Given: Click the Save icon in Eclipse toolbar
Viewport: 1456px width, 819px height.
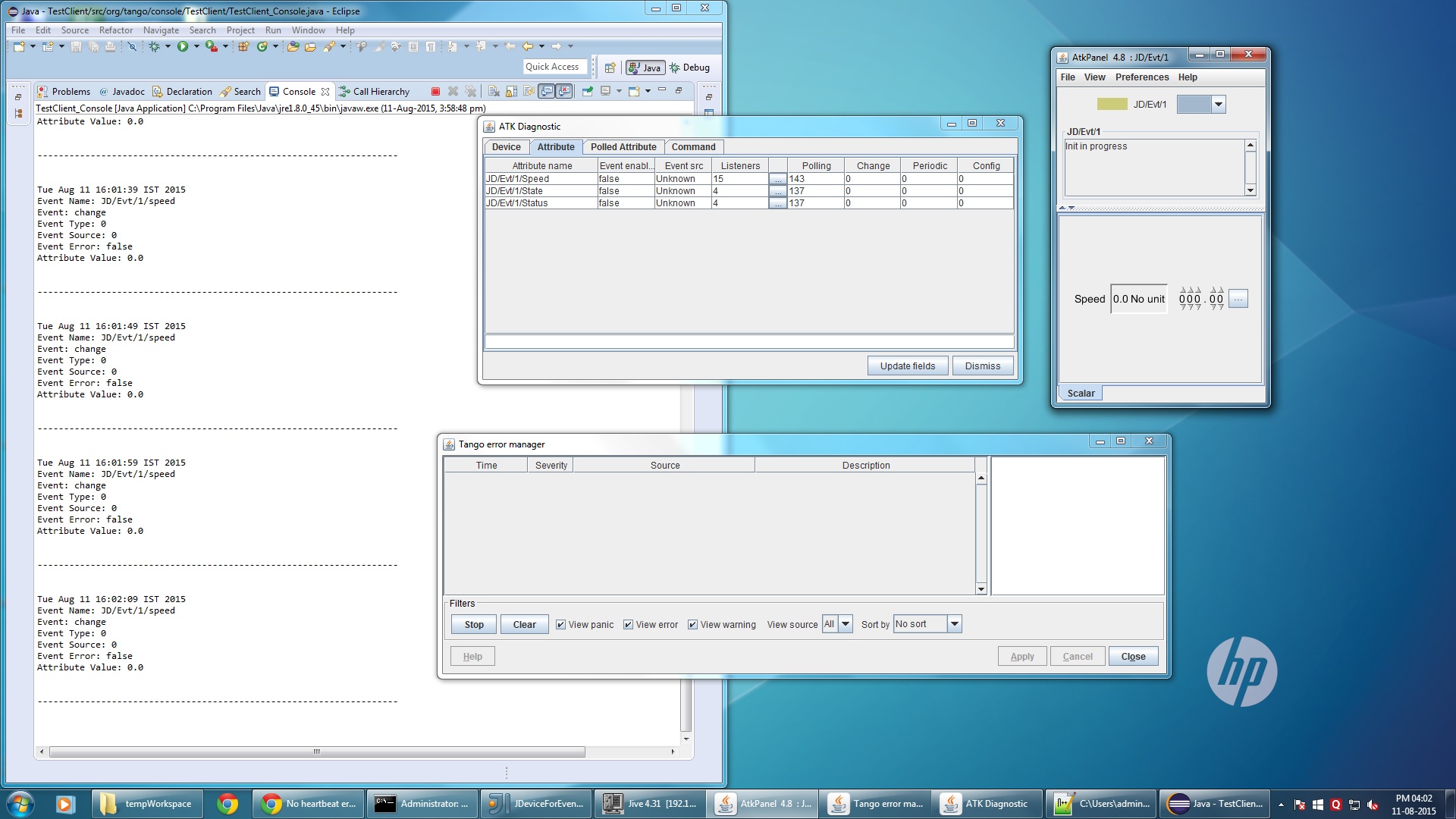Looking at the screenshot, I should tap(76, 47).
